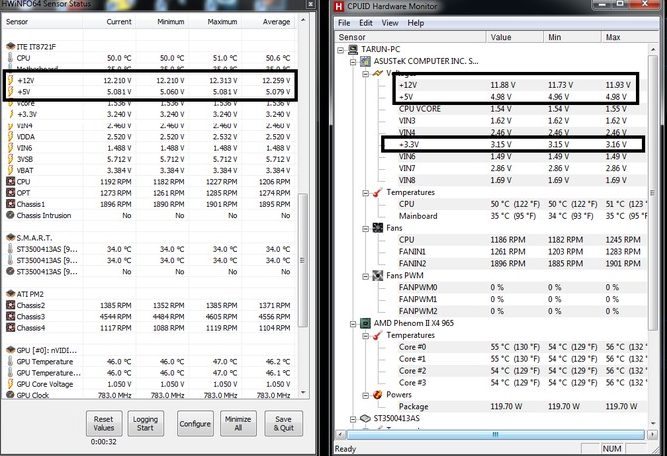Click the thermometer icon beside GPU Temperature

pyautogui.click(x=11, y=362)
